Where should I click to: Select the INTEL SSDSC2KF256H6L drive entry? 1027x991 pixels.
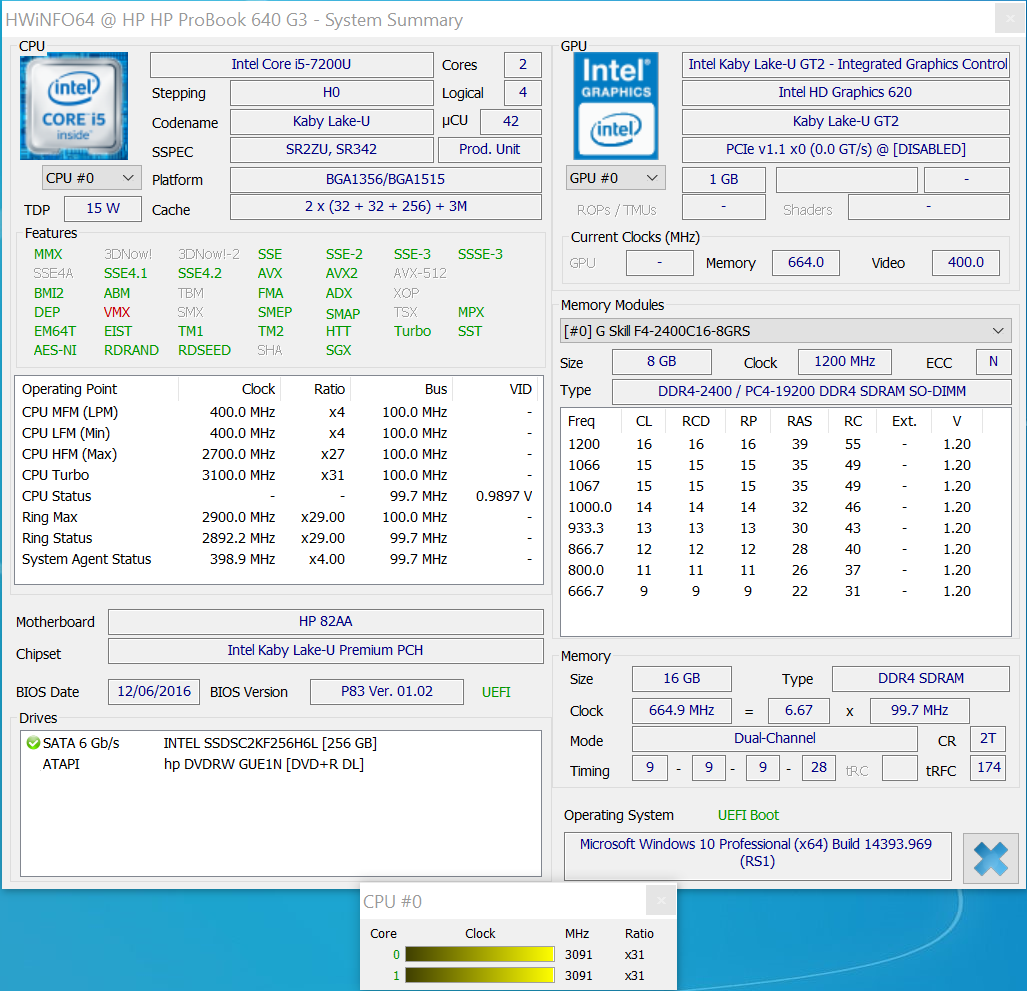click(270, 743)
